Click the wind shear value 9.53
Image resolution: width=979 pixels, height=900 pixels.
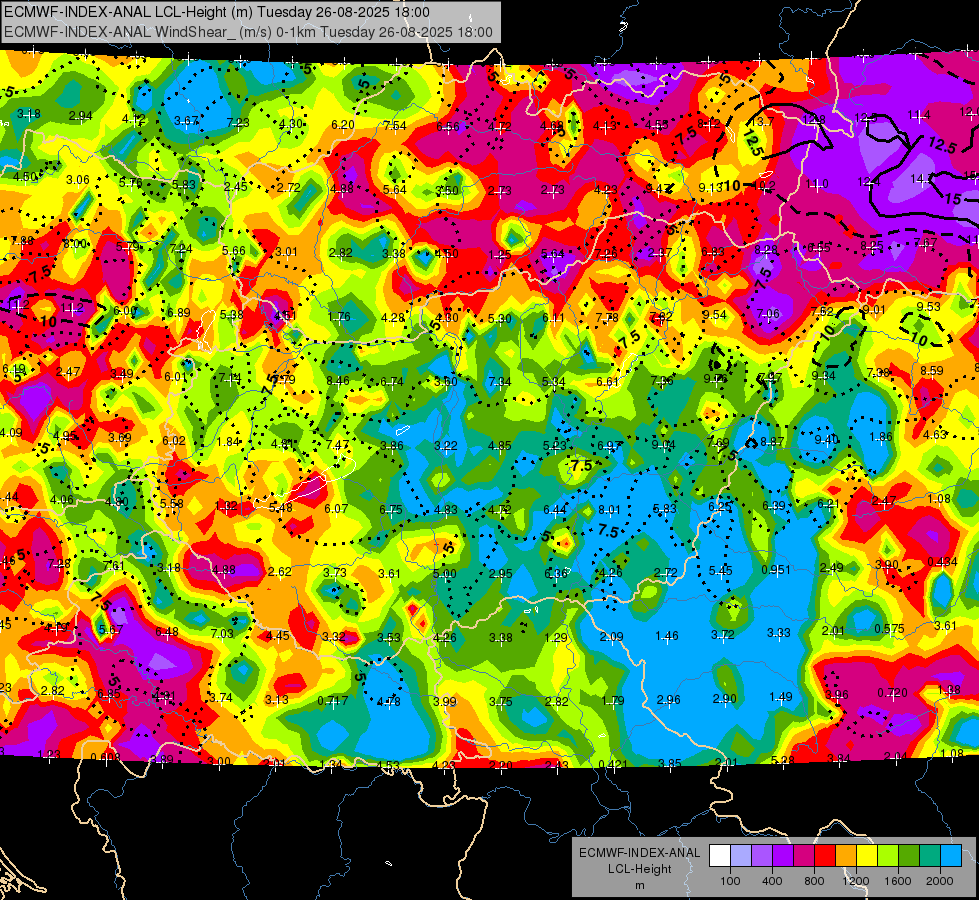point(928,307)
